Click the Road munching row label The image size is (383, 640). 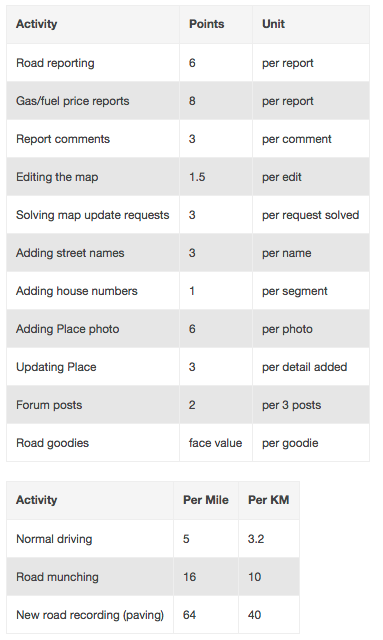click(57, 577)
